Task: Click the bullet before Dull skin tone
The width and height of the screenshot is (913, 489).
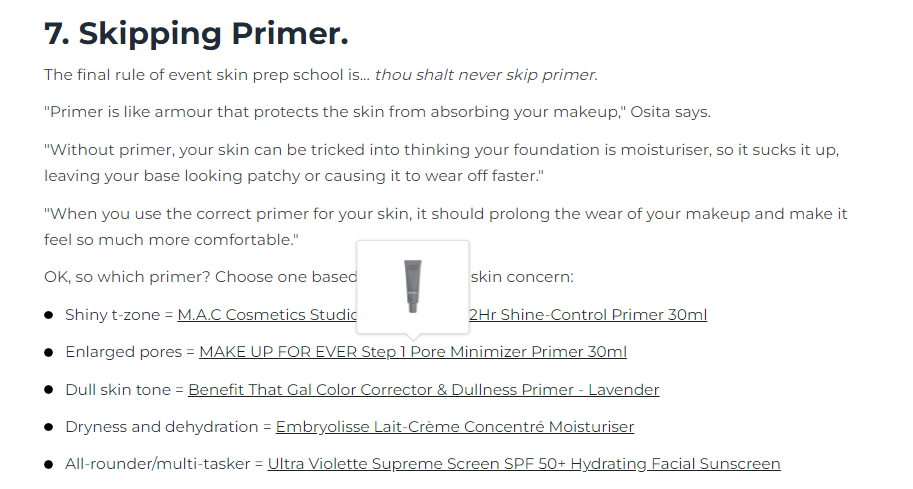Action: pos(49,390)
